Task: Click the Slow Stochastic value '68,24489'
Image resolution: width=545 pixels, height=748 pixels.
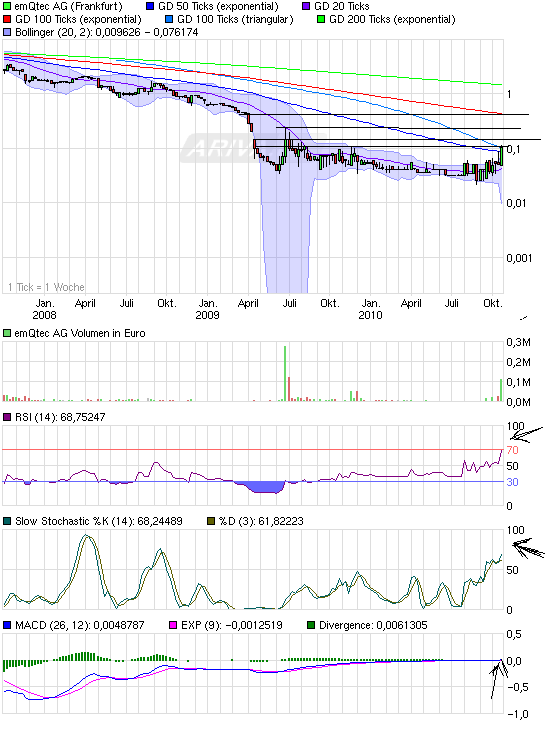Action: (x=160, y=521)
